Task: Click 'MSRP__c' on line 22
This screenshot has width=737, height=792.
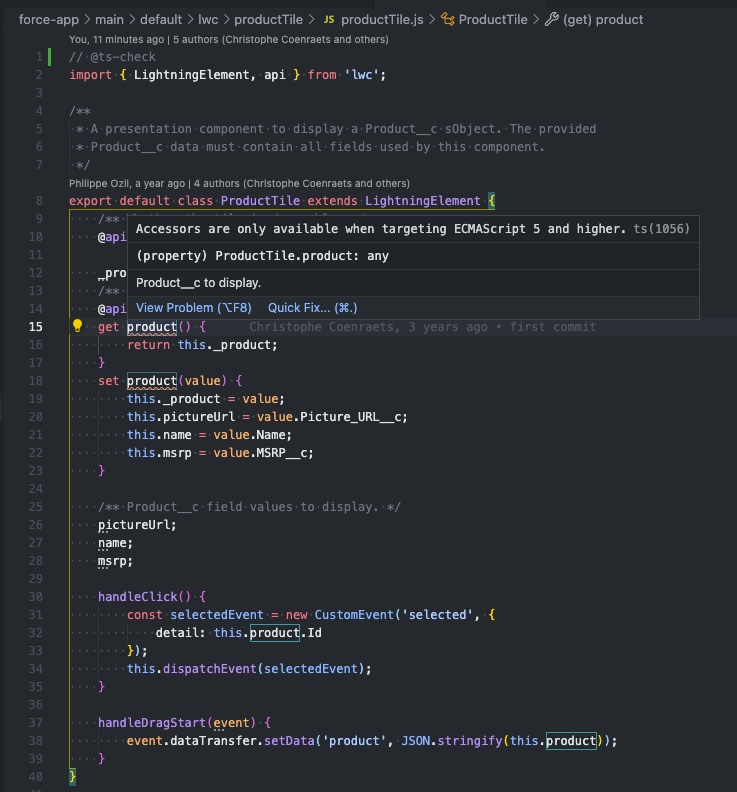Action: (282, 453)
